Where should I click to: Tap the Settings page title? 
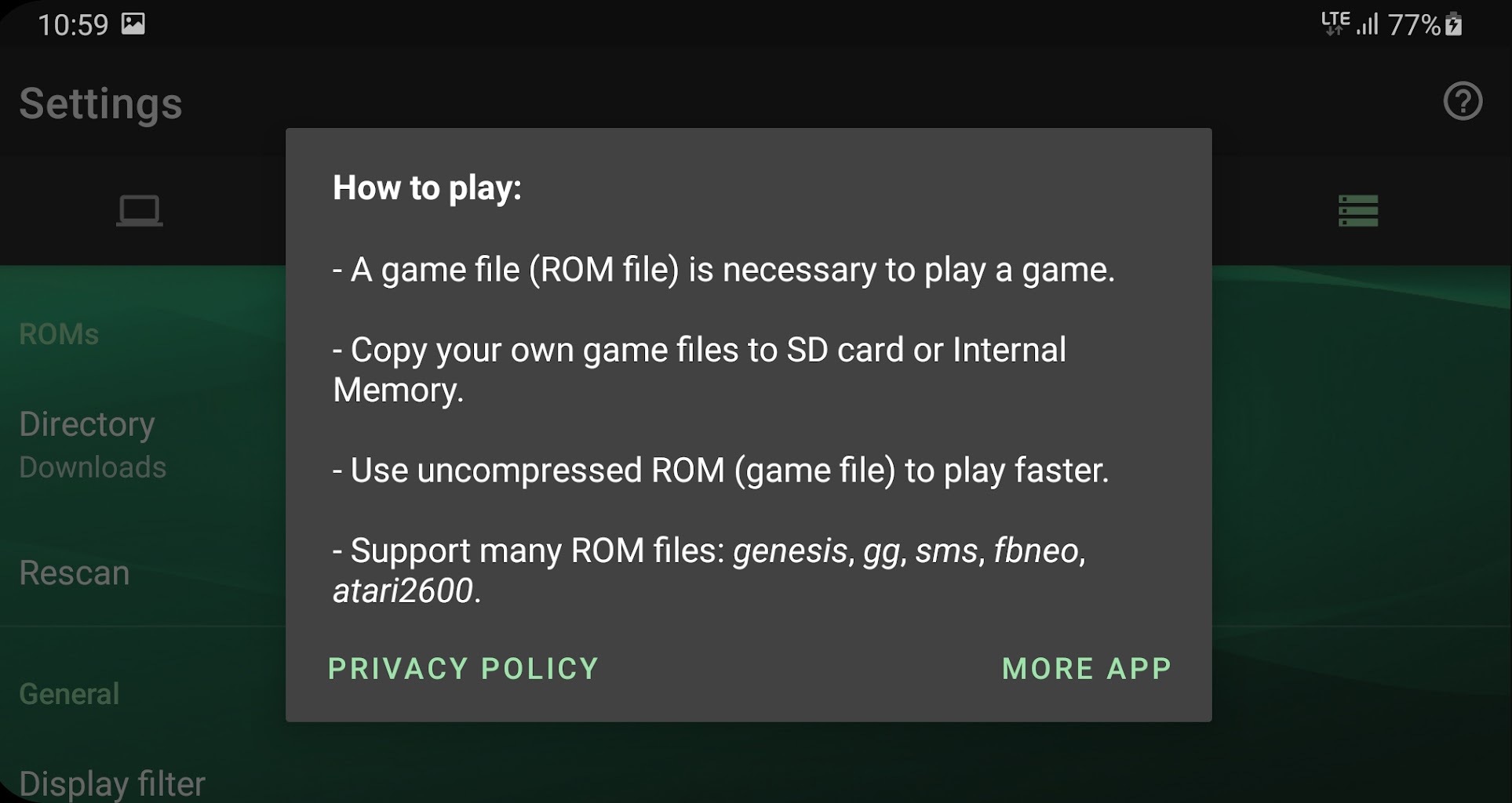tap(100, 104)
